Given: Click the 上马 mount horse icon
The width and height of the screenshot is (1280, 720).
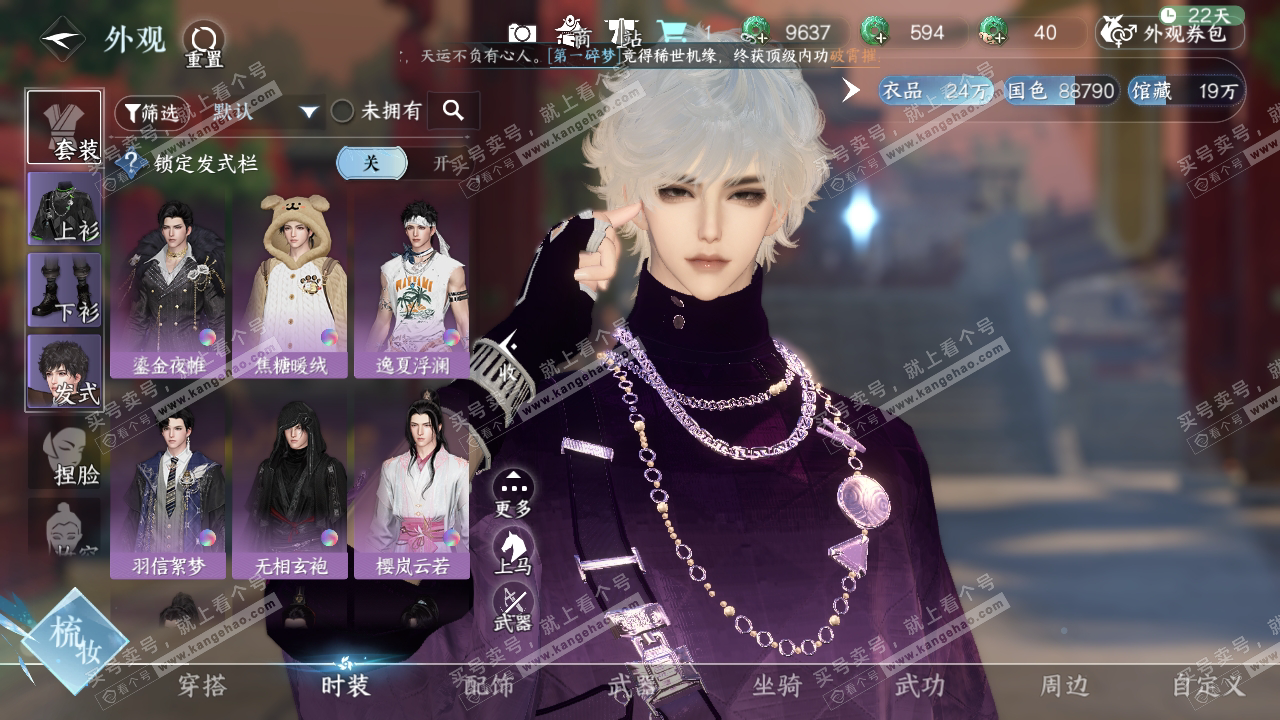Looking at the screenshot, I should coord(513,550).
